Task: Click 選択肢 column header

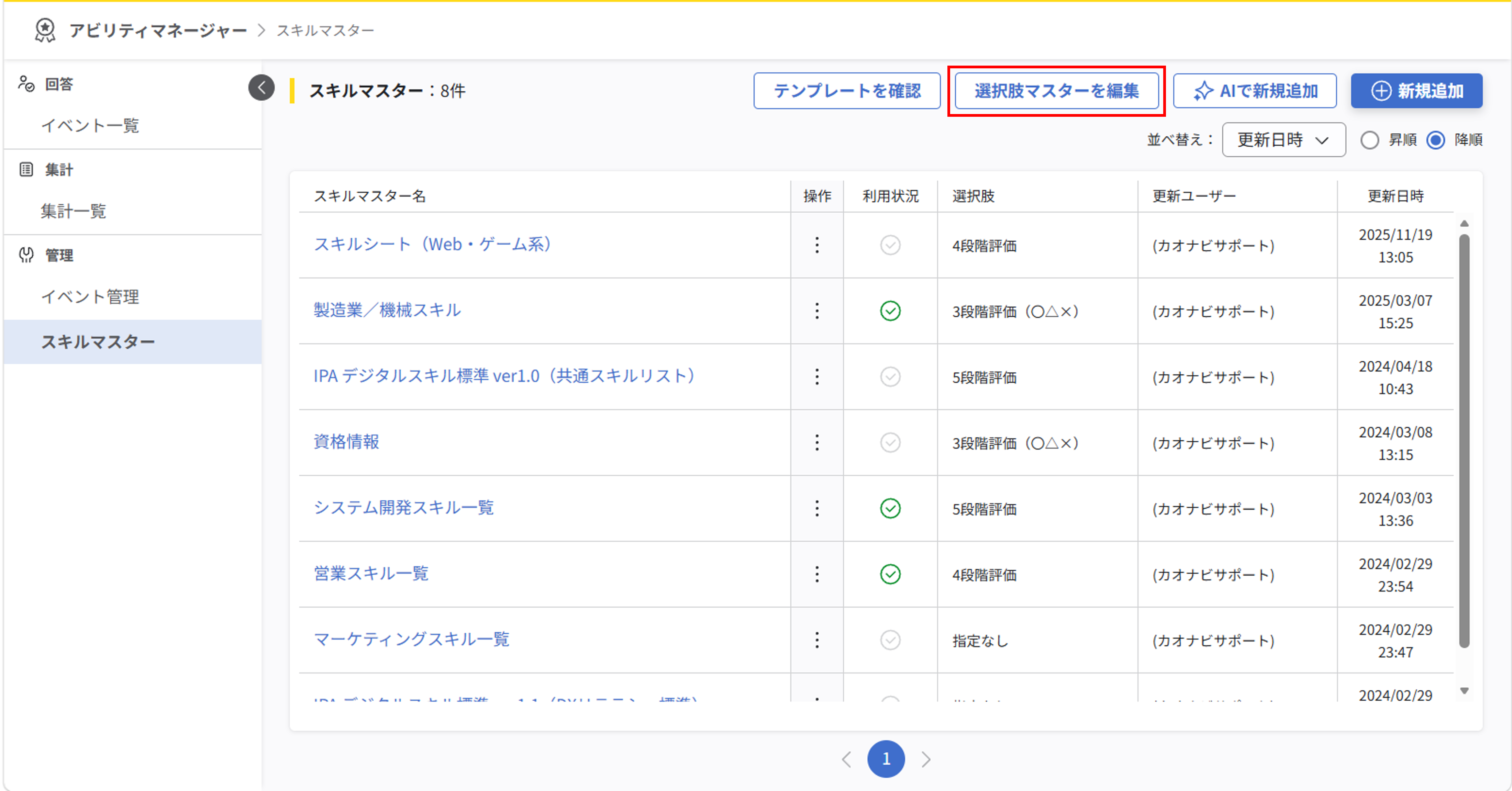Action: coord(973,196)
